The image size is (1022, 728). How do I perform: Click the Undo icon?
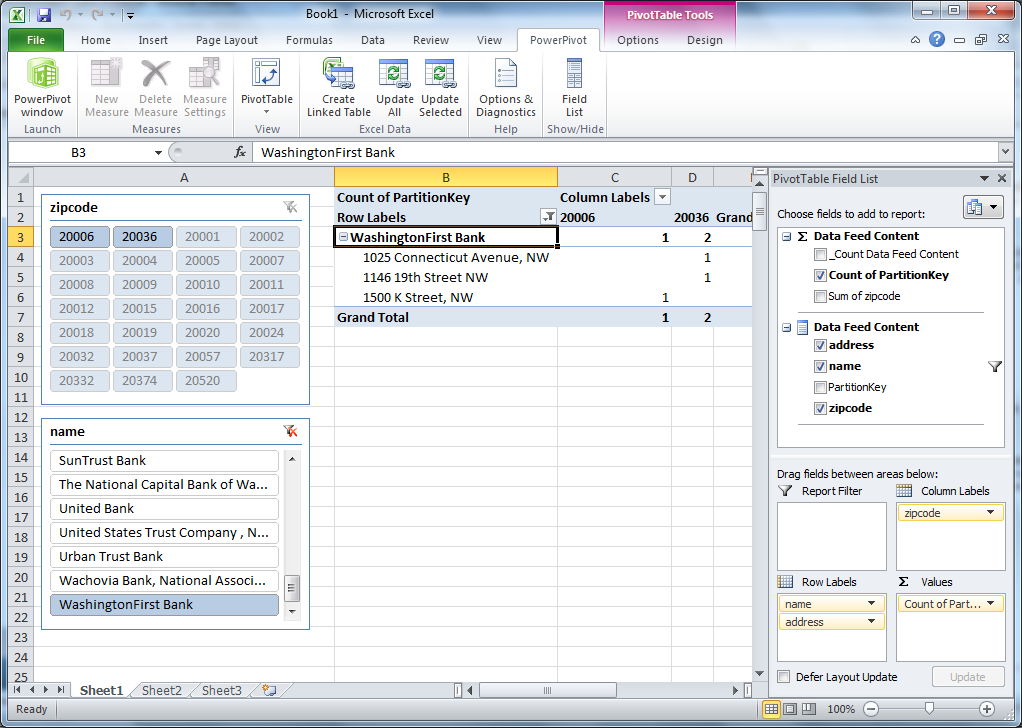point(65,14)
